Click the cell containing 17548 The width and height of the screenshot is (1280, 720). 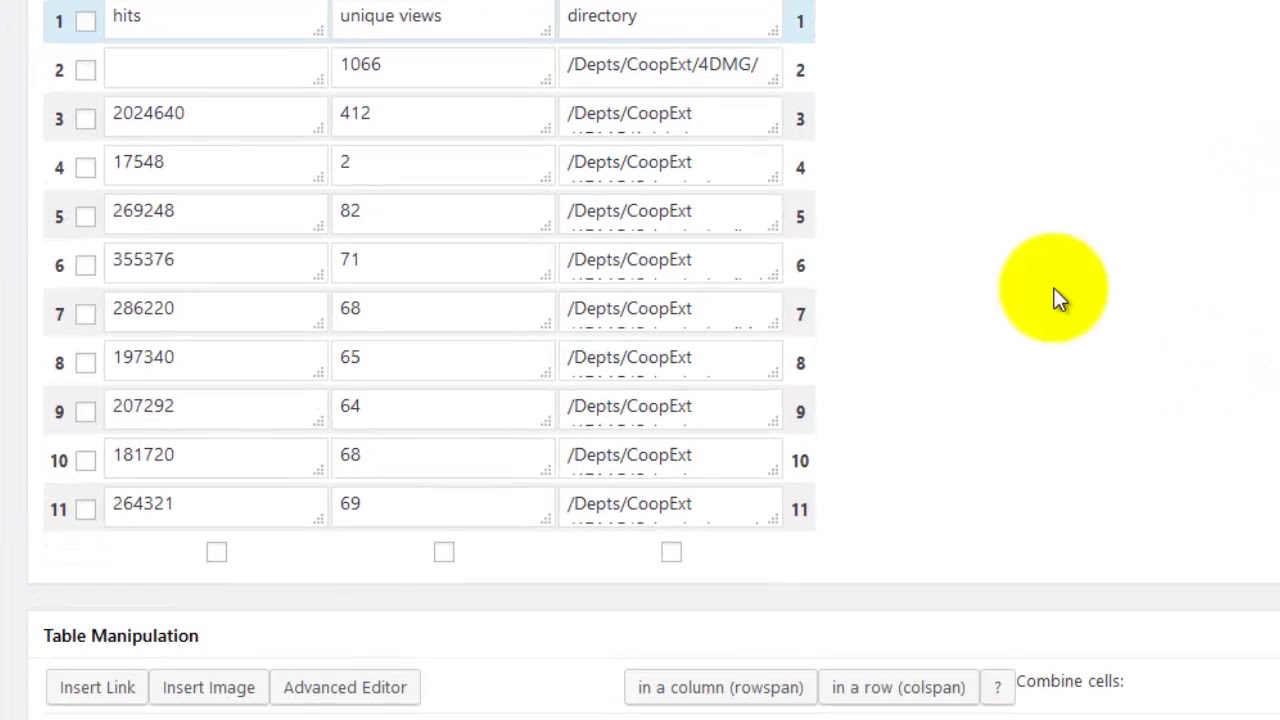click(215, 166)
